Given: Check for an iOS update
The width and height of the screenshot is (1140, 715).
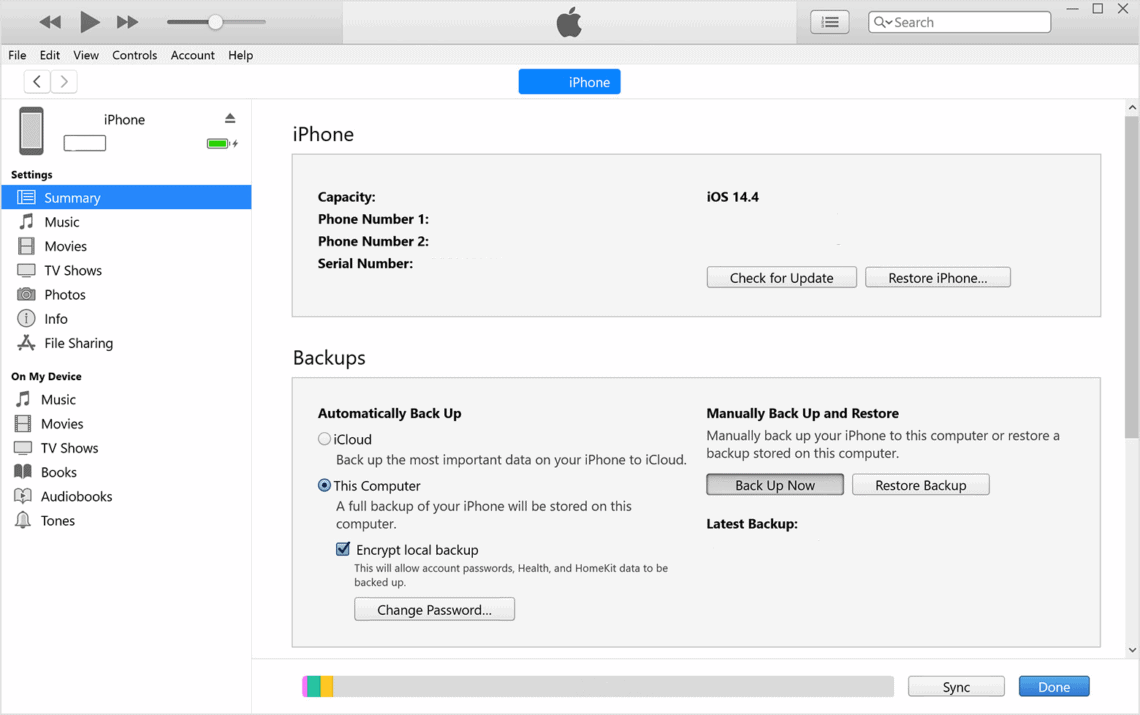Looking at the screenshot, I should (x=781, y=277).
